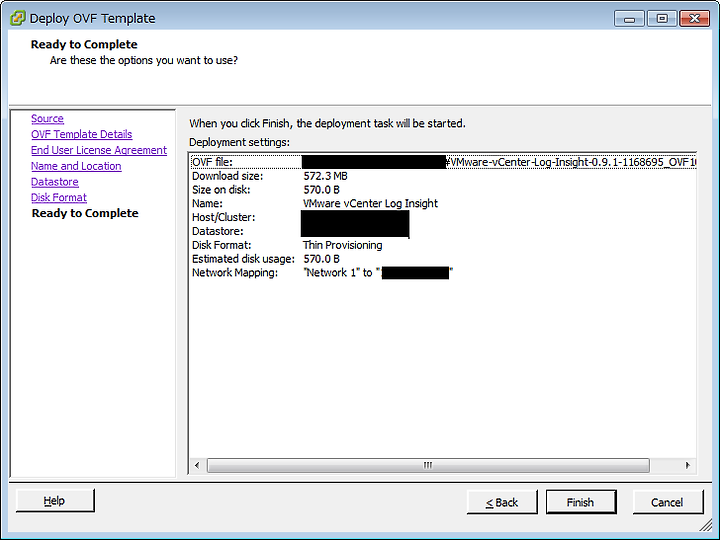This screenshot has width=720, height=540.
Task: Open the OVF Template Details step
Action: point(82,134)
